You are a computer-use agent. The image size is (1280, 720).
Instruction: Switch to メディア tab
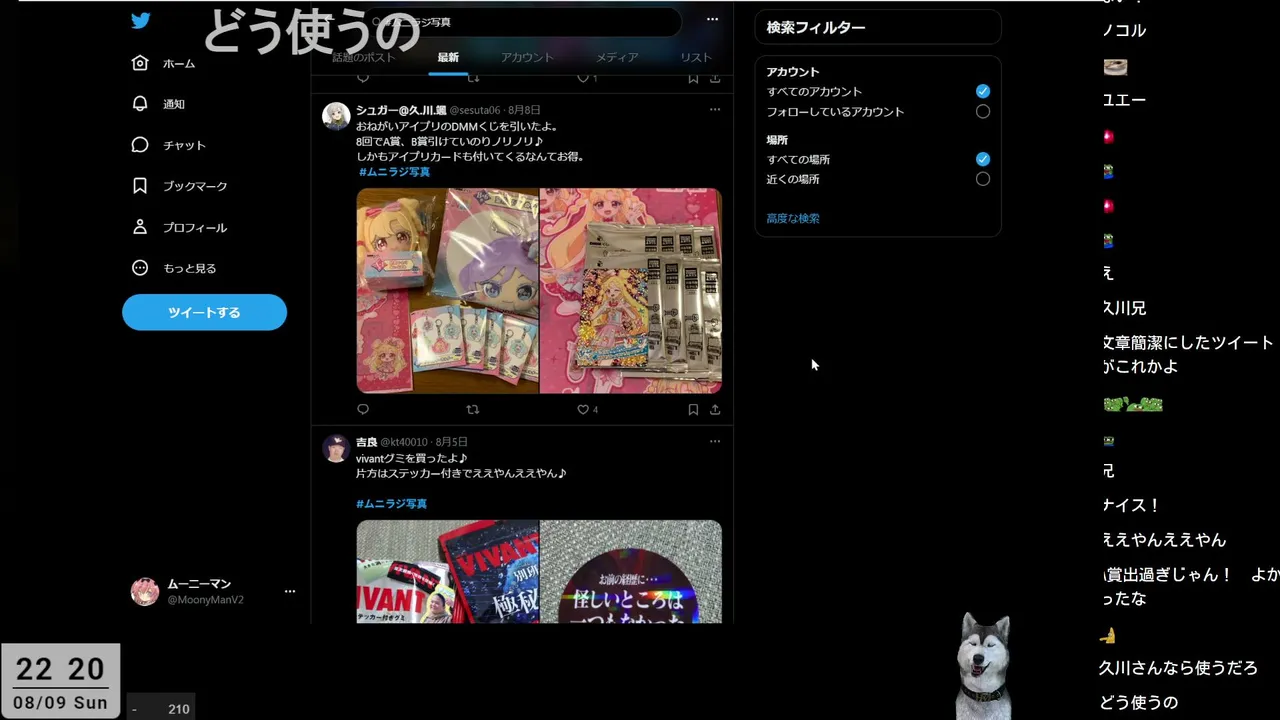(x=617, y=57)
